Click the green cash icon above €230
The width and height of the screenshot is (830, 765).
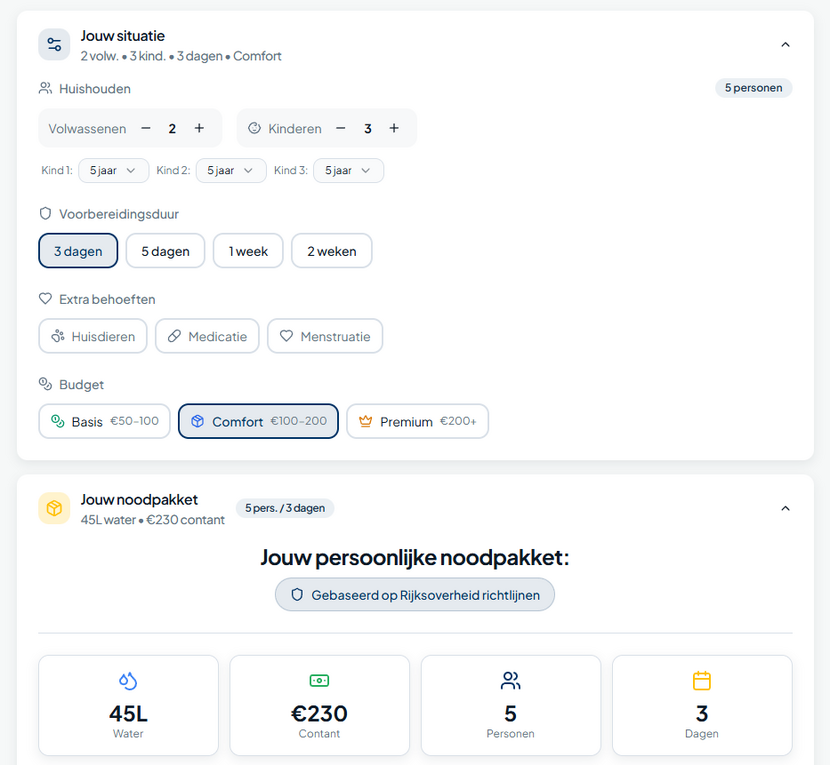[319, 681]
